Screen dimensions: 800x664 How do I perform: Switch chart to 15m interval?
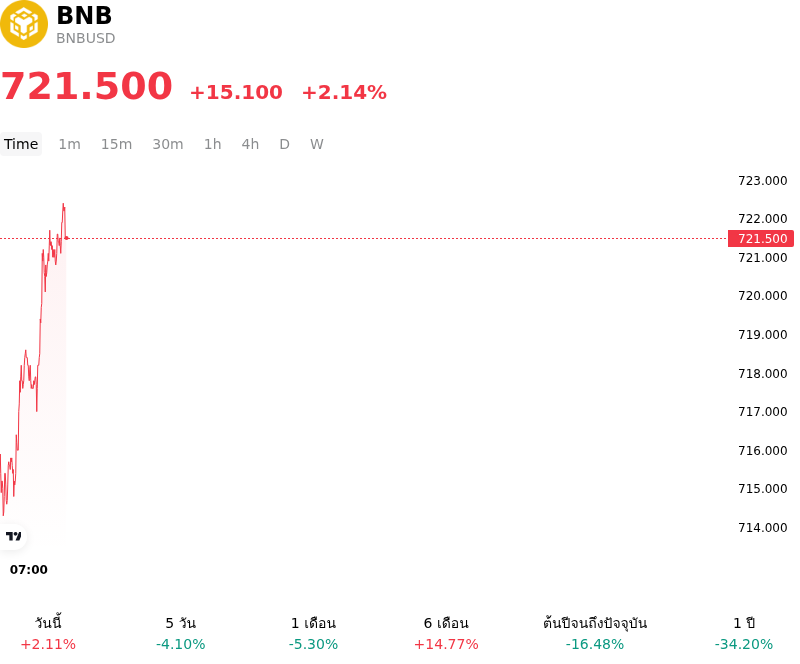click(x=116, y=144)
